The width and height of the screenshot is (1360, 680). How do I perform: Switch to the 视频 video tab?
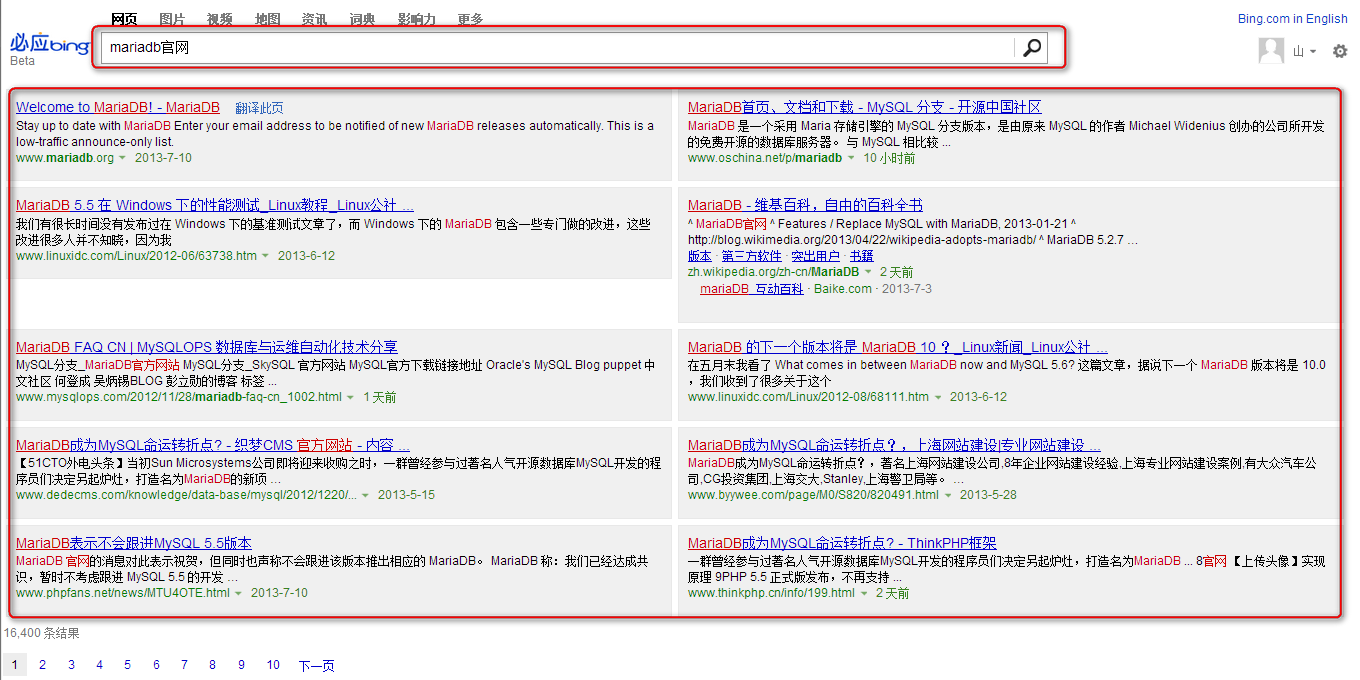point(220,19)
